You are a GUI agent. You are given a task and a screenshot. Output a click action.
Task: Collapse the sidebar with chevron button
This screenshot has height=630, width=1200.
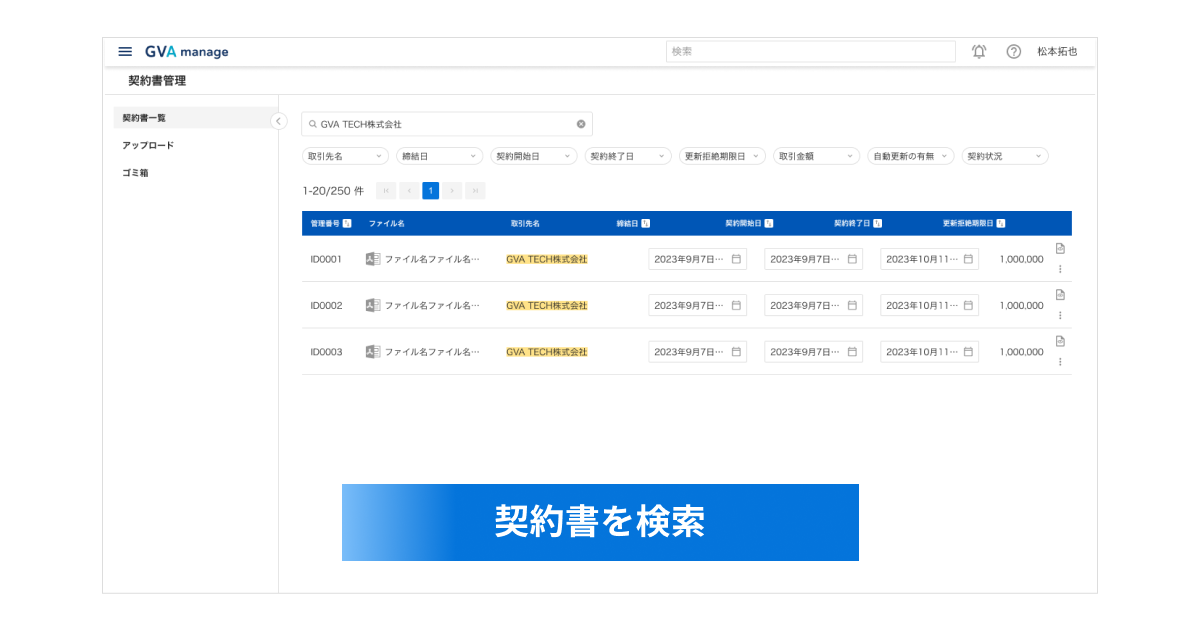(x=279, y=121)
